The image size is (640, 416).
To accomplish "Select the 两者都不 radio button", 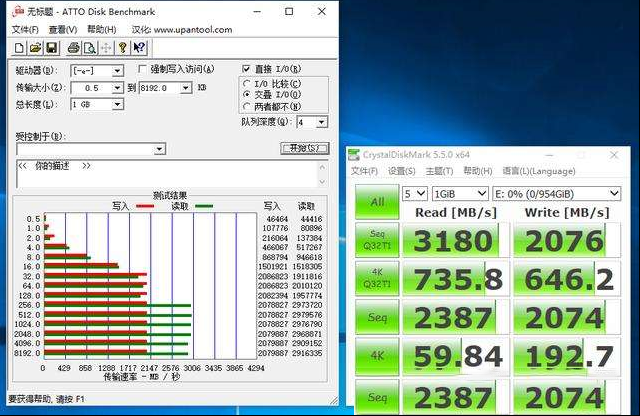I will (246, 106).
